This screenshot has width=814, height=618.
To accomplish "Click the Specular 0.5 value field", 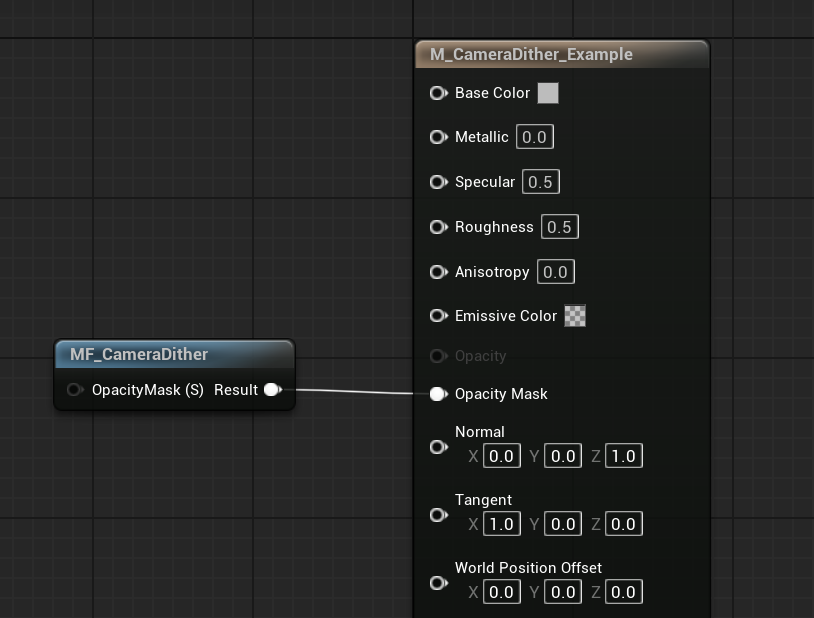I will tap(540, 182).
